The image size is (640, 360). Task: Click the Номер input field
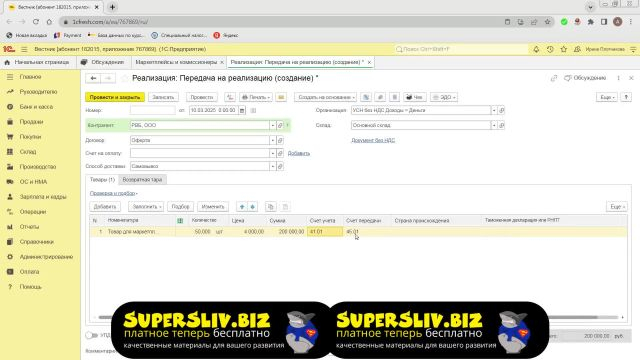tap(153, 110)
